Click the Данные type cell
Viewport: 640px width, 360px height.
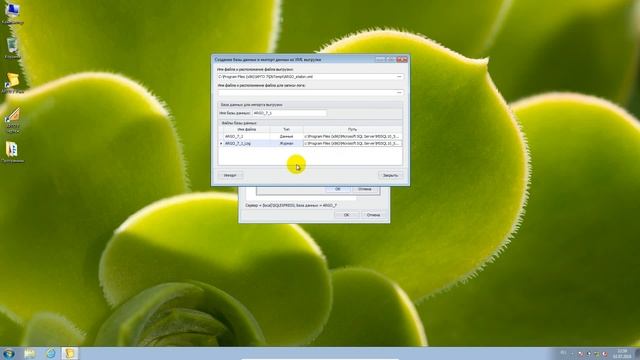click(x=287, y=136)
